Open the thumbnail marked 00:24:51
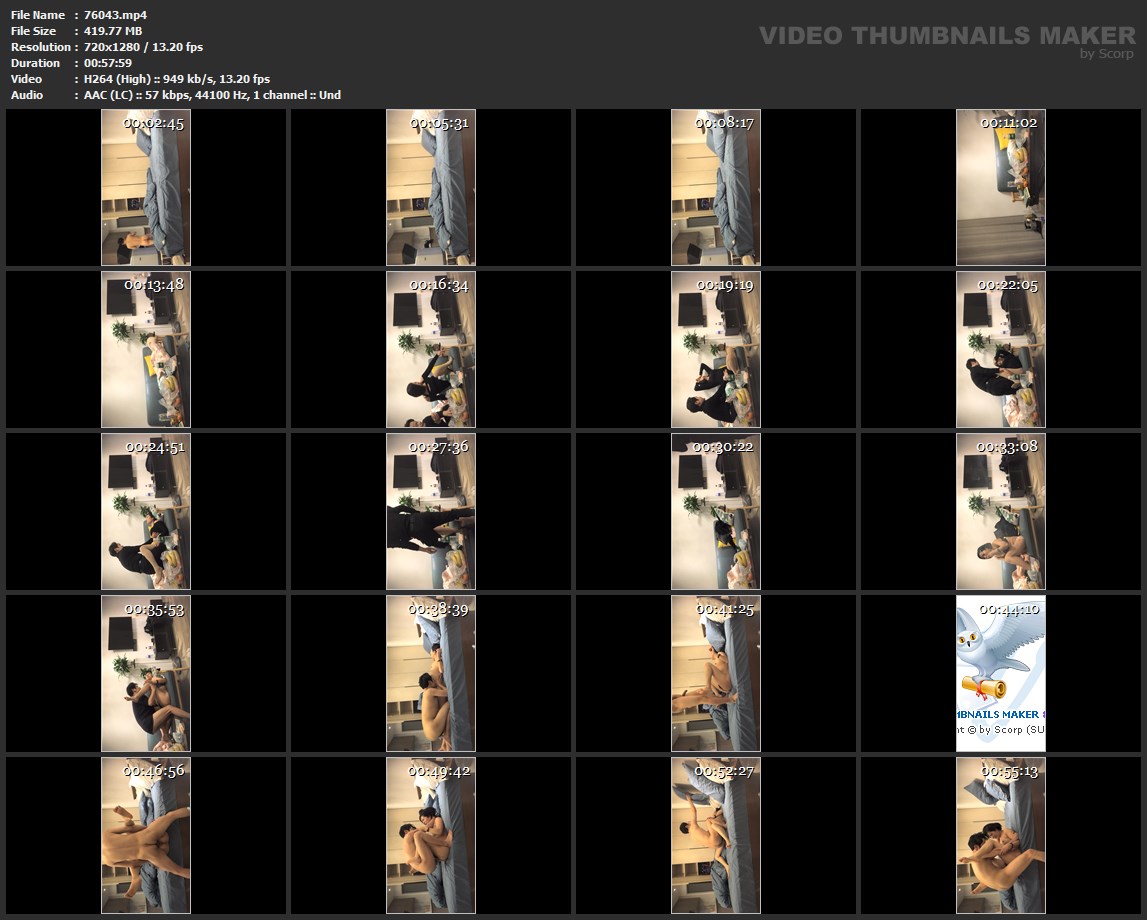This screenshot has width=1147, height=920. (x=146, y=511)
